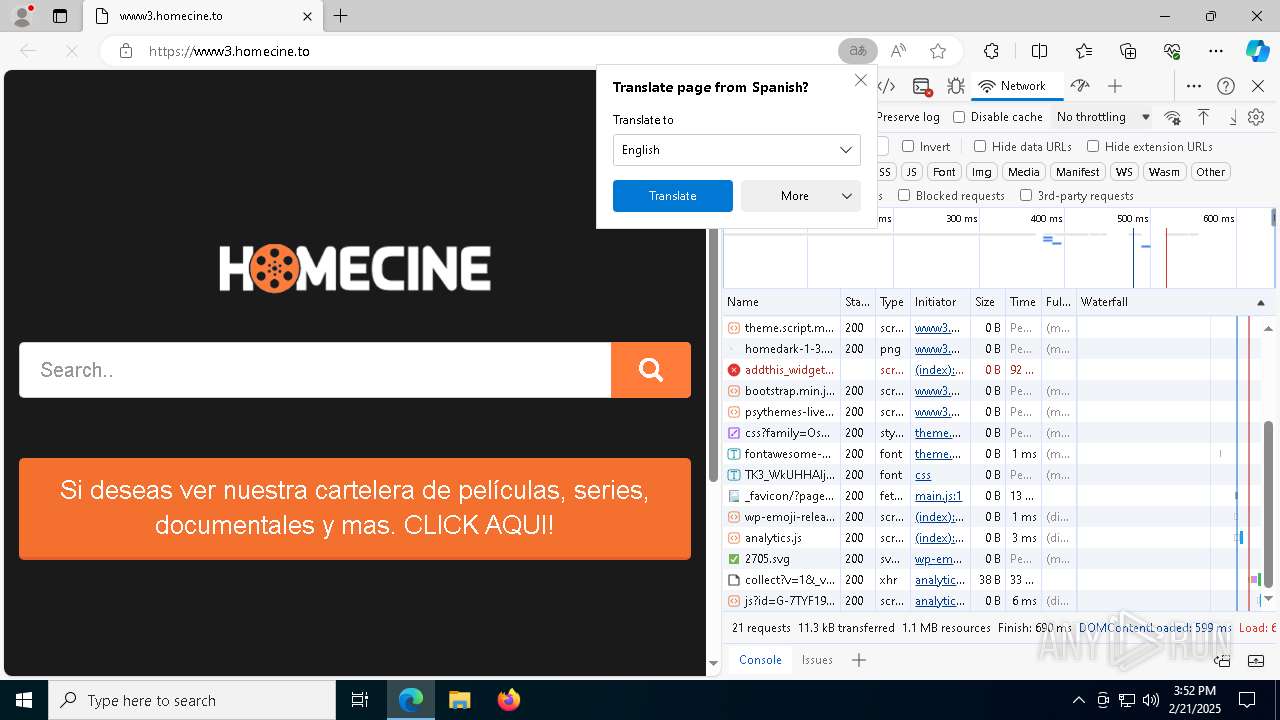Enable Disable cache checkbox
Image resolution: width=1280 pixels, height=720 pixels.
coord(959,117)
